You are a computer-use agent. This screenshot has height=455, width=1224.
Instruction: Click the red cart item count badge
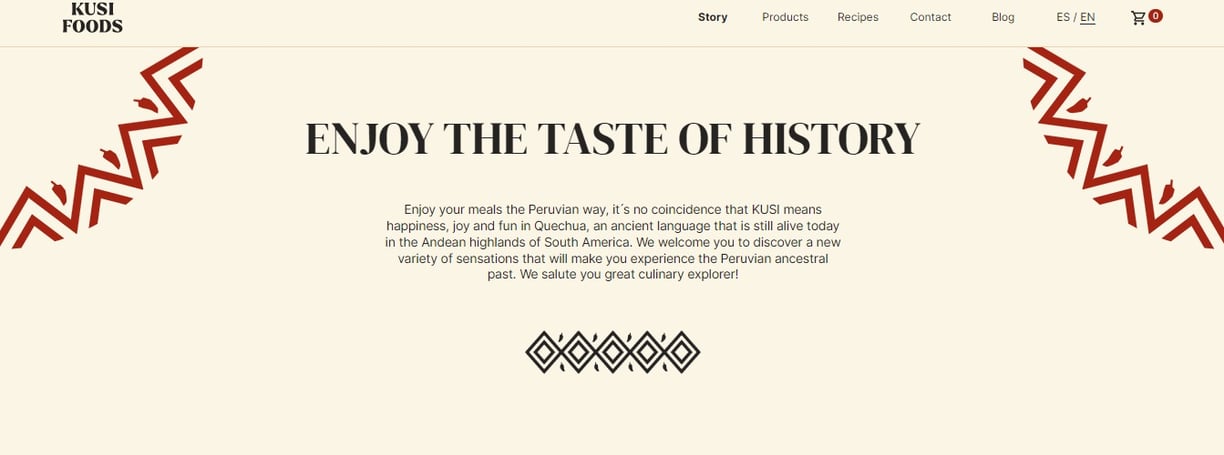pos(1155,16)
